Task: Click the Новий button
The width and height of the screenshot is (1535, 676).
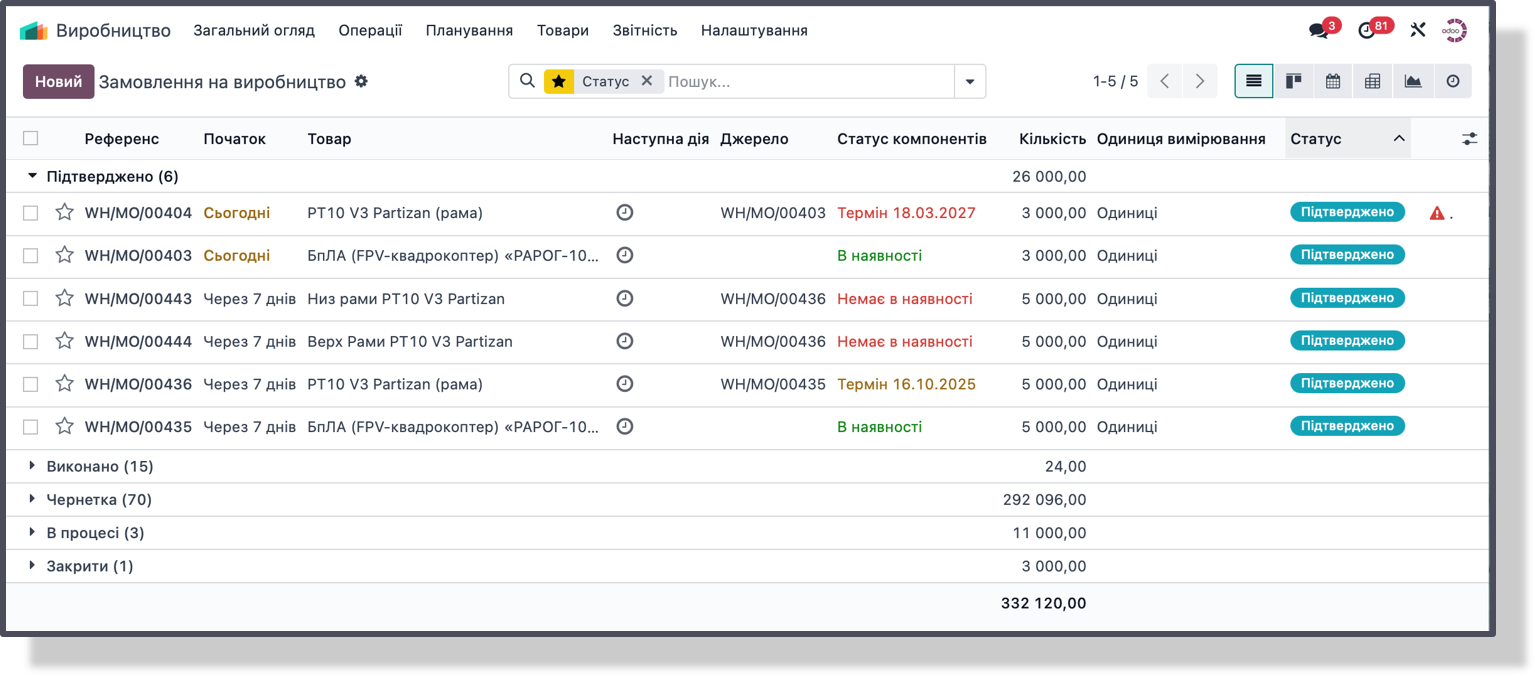Action: [x=57, y=81]
